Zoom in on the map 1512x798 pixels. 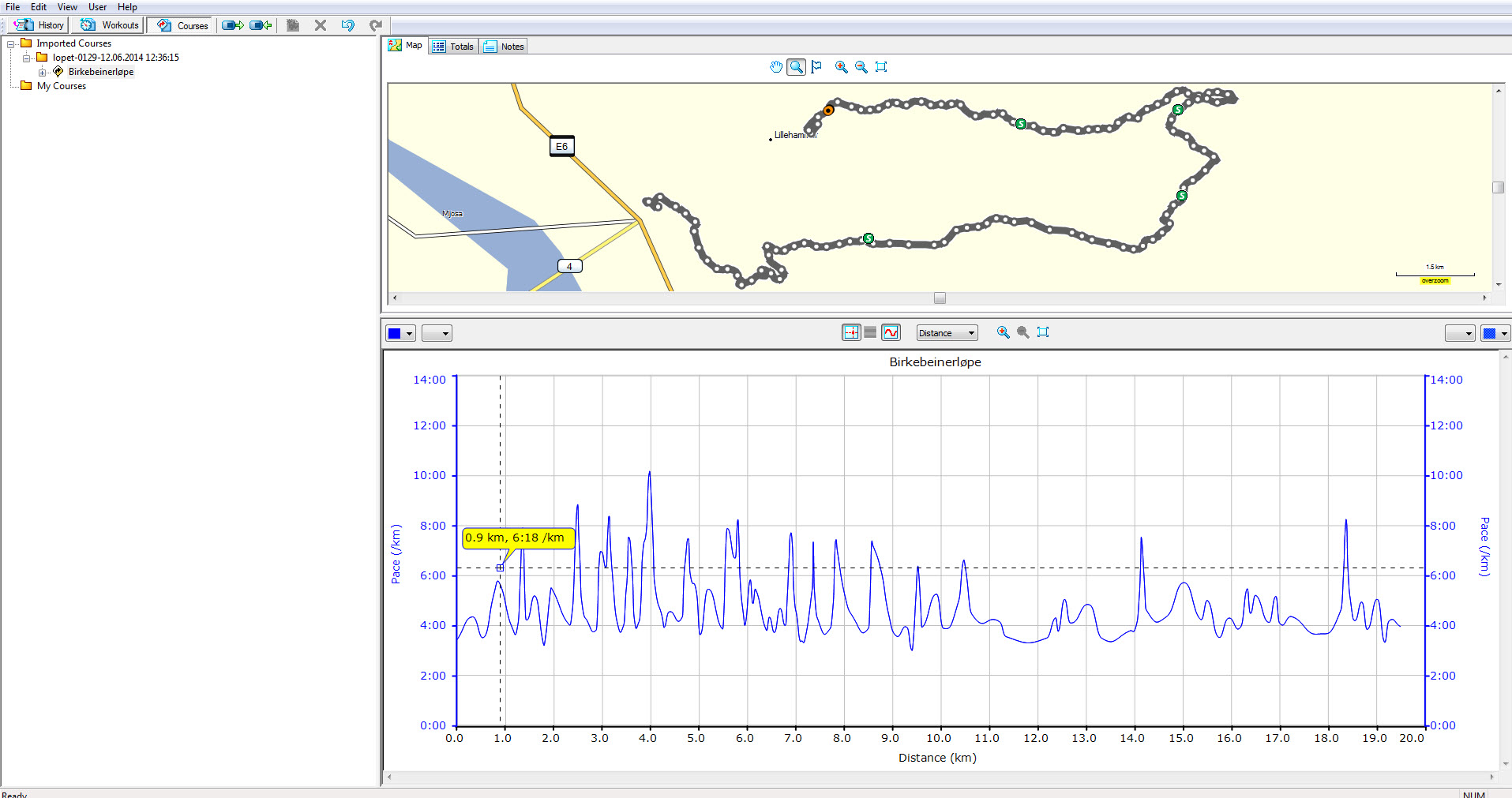(841, 67)
